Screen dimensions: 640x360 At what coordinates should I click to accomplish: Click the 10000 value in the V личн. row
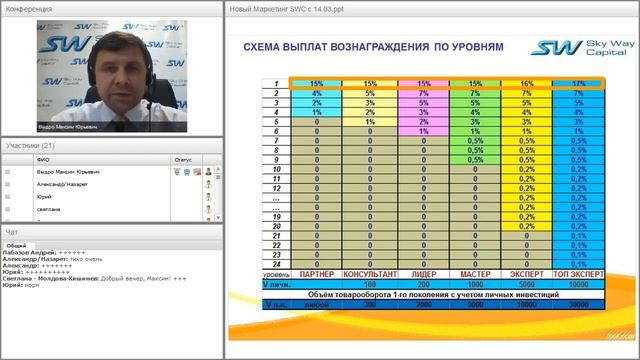click(578, 284)
